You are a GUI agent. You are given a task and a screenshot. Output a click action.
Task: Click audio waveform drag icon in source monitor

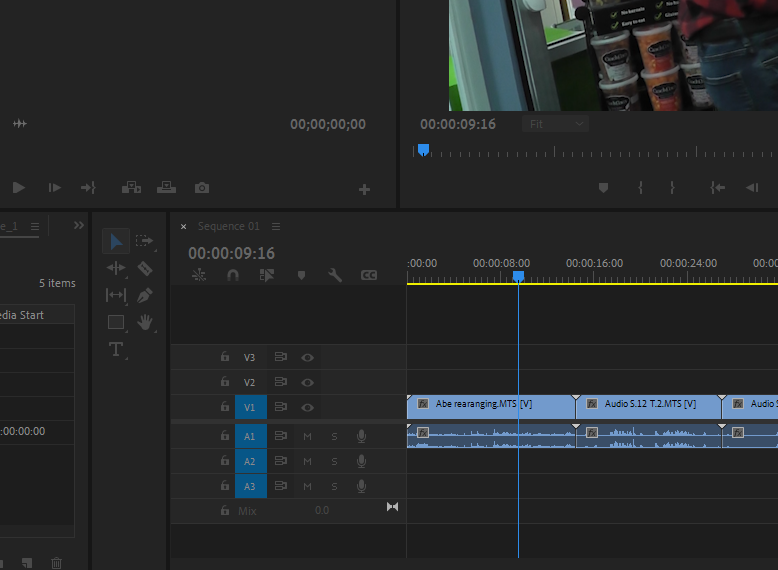tap(20, 124)
